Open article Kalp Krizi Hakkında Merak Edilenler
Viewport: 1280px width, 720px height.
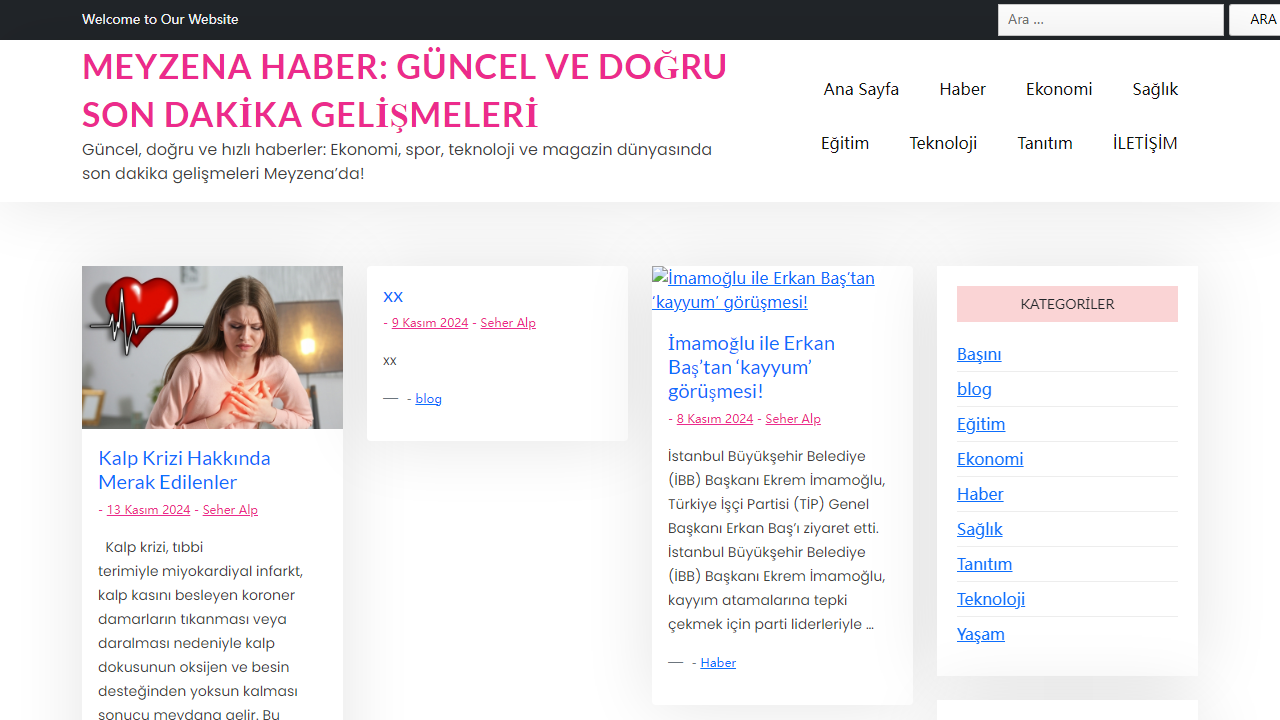tap(184, 470)
